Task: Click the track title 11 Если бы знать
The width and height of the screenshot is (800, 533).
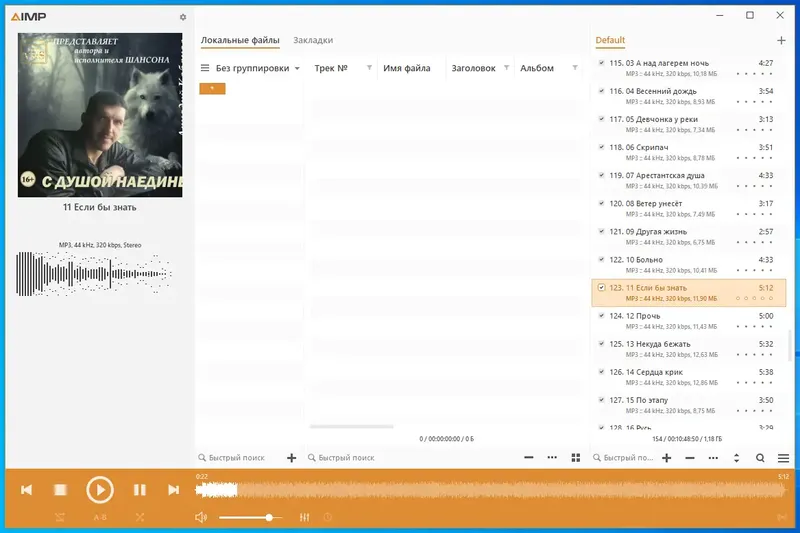Action: [99, 207]
